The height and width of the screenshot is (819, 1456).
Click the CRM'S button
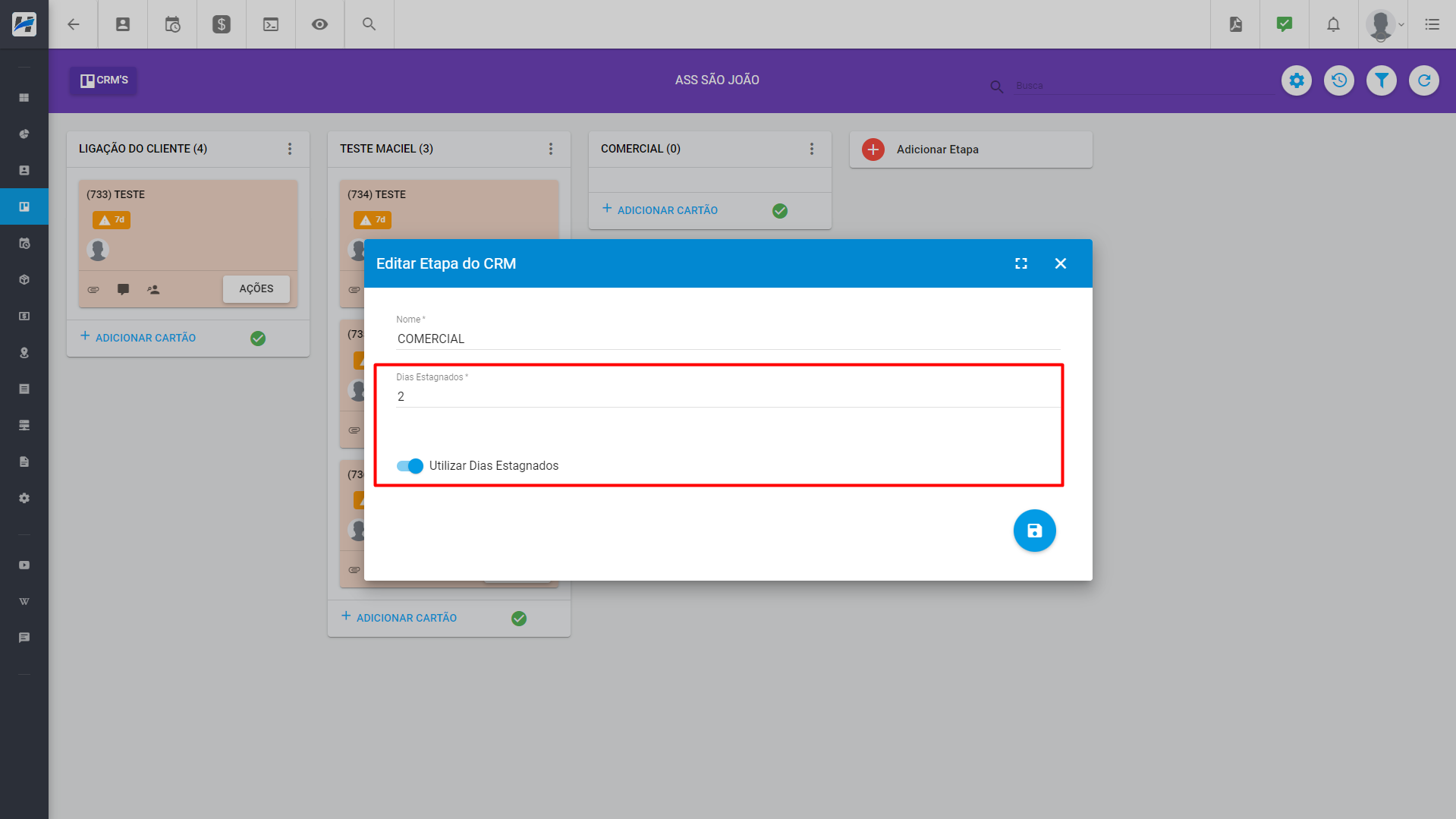(x=104, y=80)
